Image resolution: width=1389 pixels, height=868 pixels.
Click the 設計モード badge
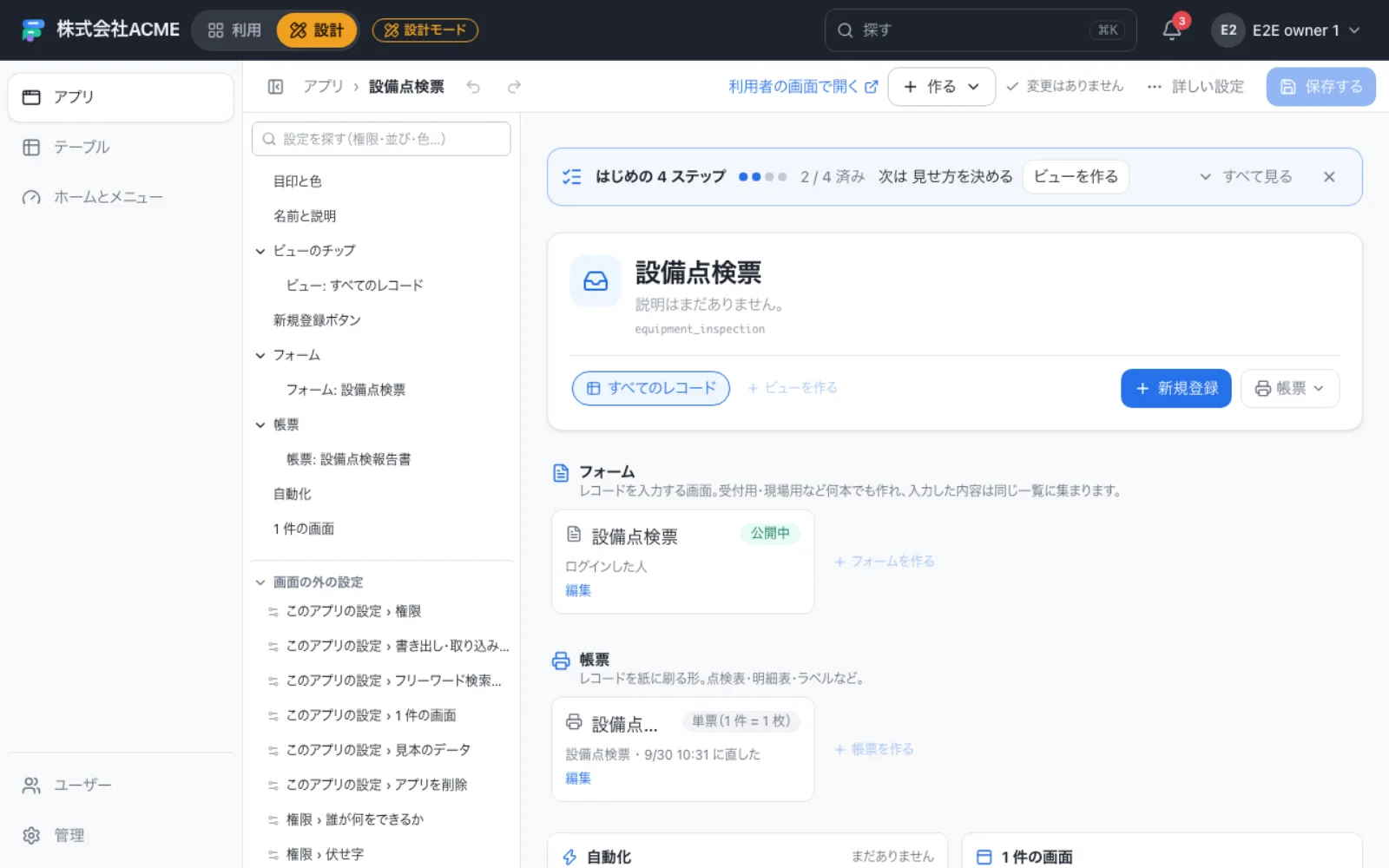tap(425, 30)
